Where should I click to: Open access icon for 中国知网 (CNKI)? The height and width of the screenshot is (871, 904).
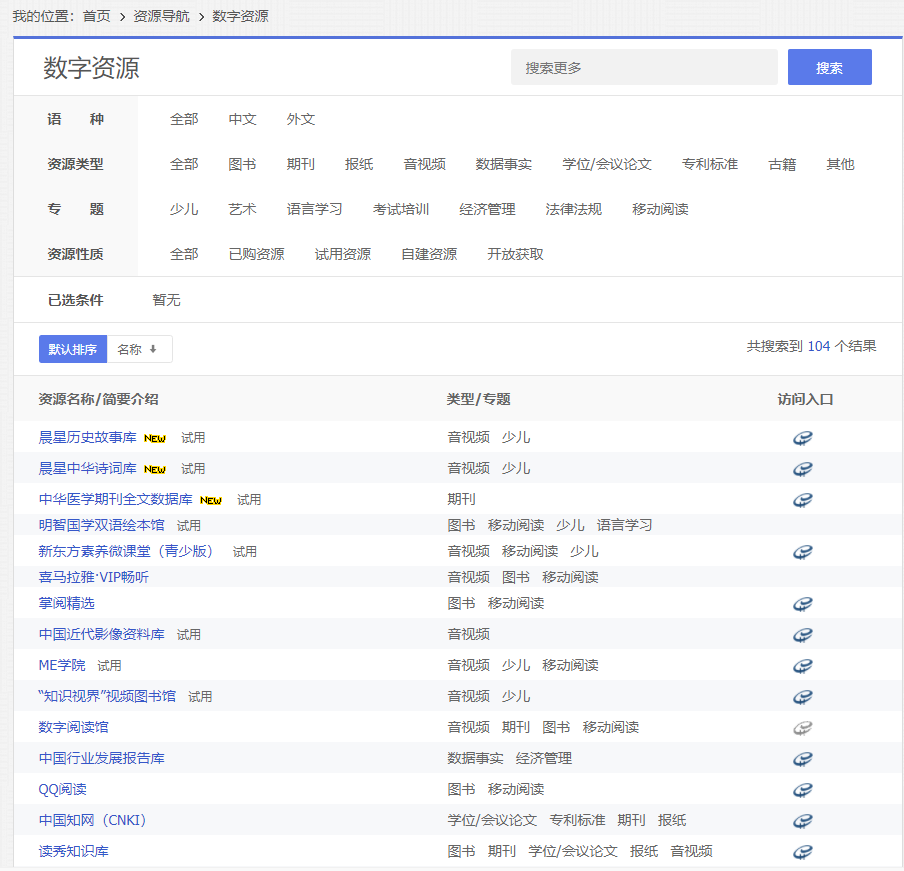click(802, 821)
